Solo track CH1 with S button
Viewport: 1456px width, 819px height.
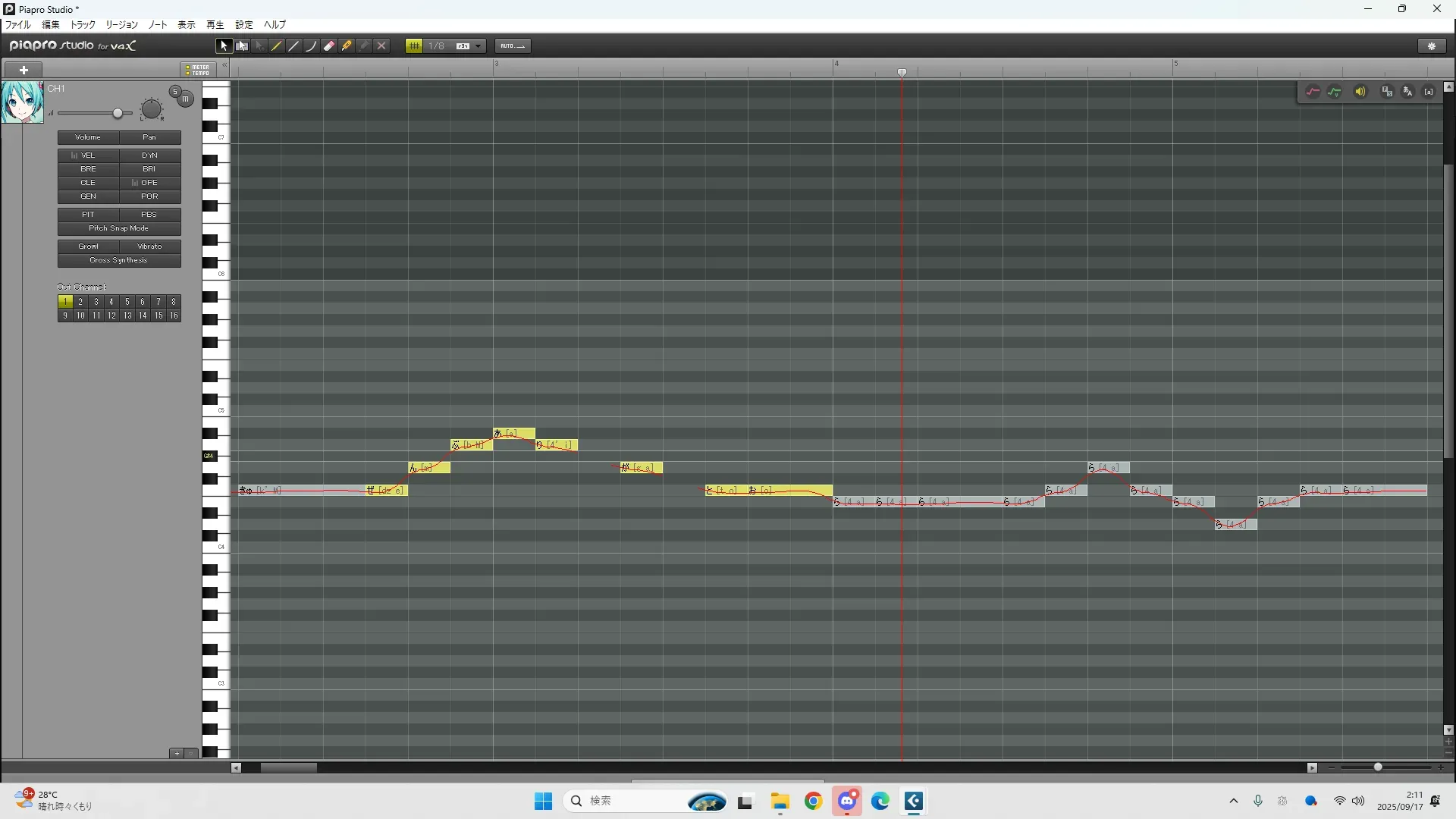175,92
